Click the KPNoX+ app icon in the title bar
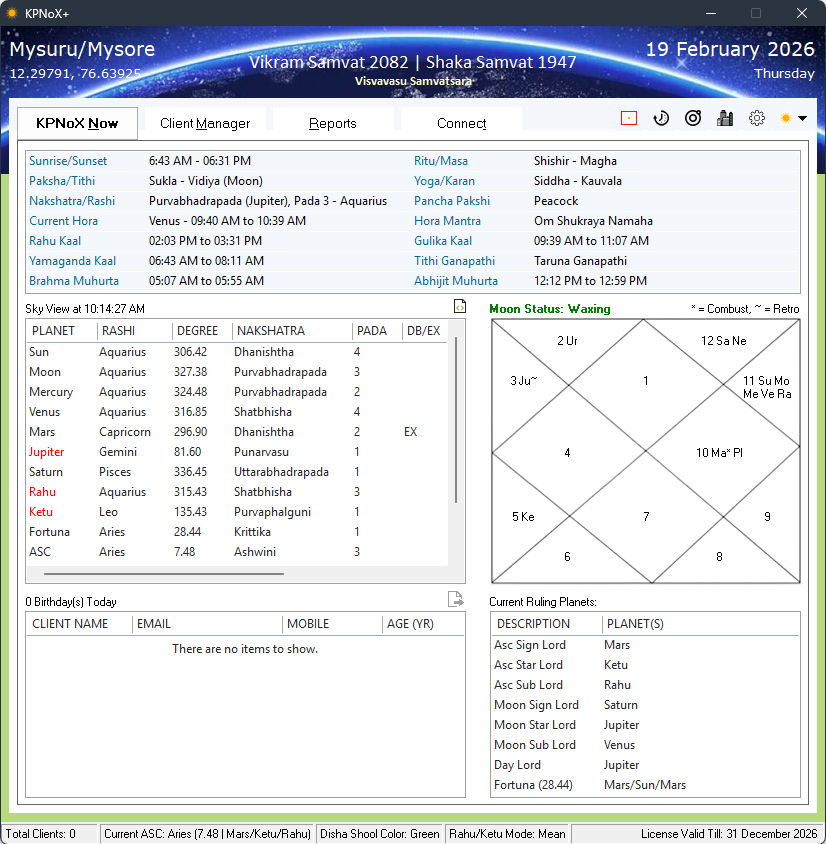 coord(12,13)
